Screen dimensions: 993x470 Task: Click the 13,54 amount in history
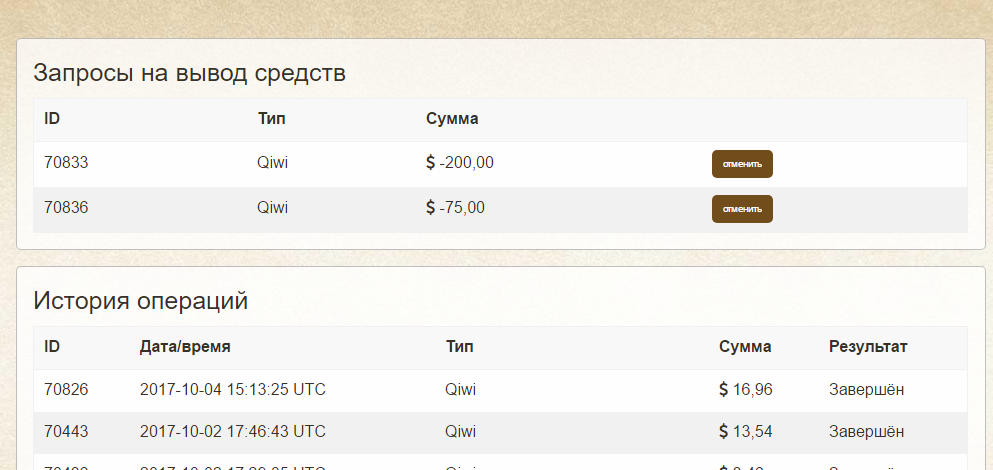point(746,432)
